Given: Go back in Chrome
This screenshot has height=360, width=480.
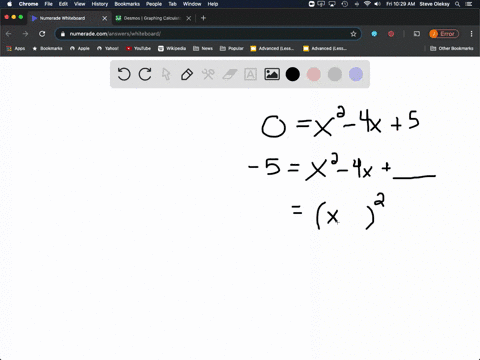Looking at the screenshot, I should [9, 34].
